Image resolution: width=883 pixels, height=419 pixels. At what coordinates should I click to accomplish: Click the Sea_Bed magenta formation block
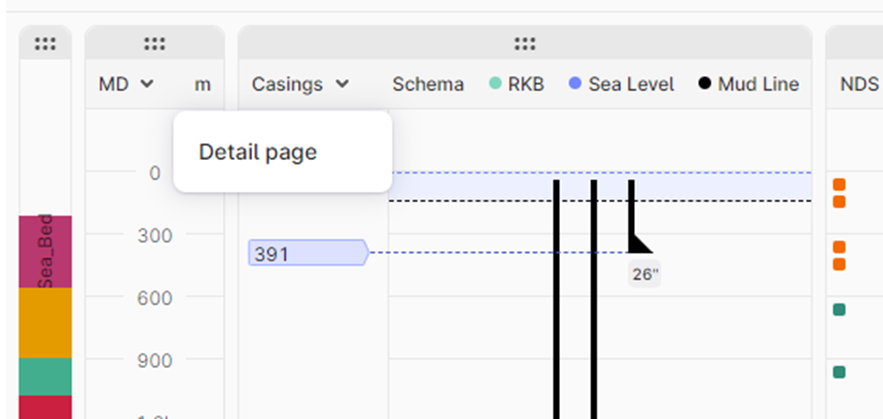tap(45, 252)
